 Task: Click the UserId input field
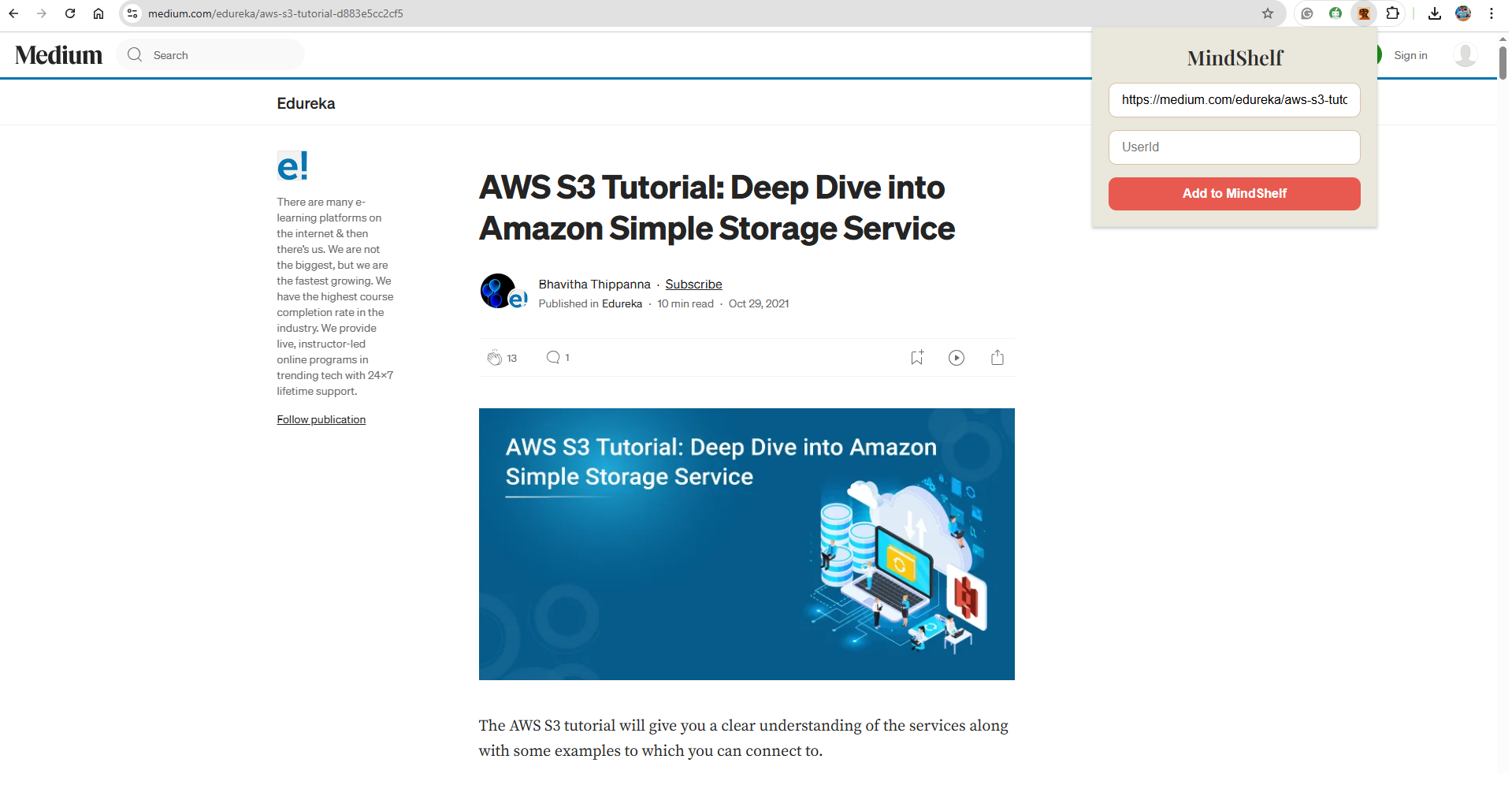1235,147
